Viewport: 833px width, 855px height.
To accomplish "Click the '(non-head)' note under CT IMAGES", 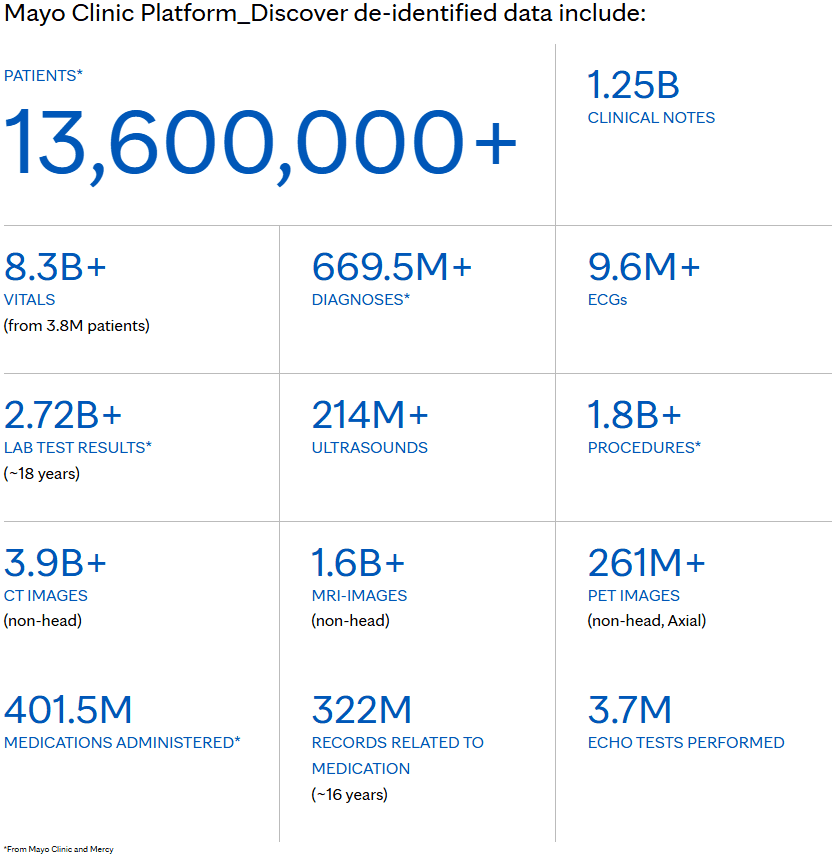I will pos(43,621).
